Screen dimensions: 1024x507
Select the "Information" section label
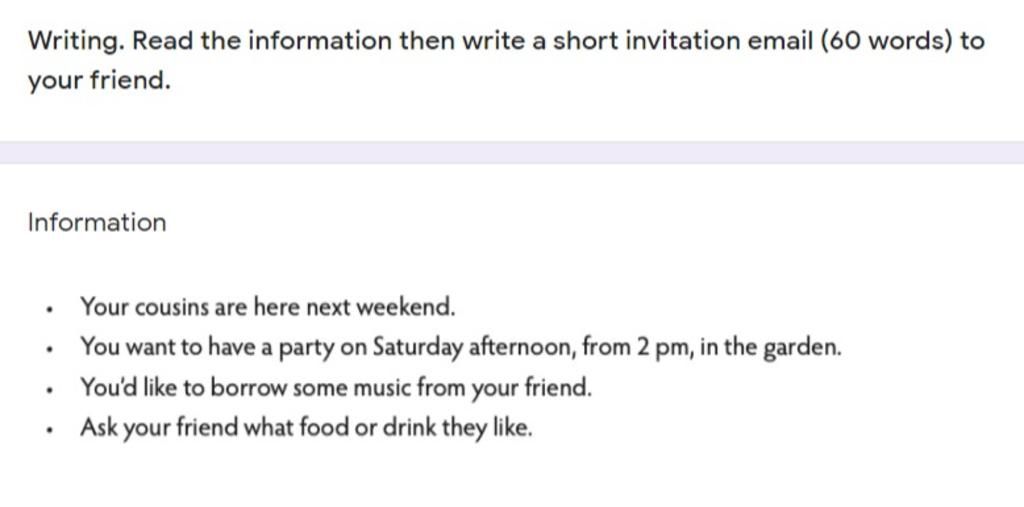click(x=97, y=223)
